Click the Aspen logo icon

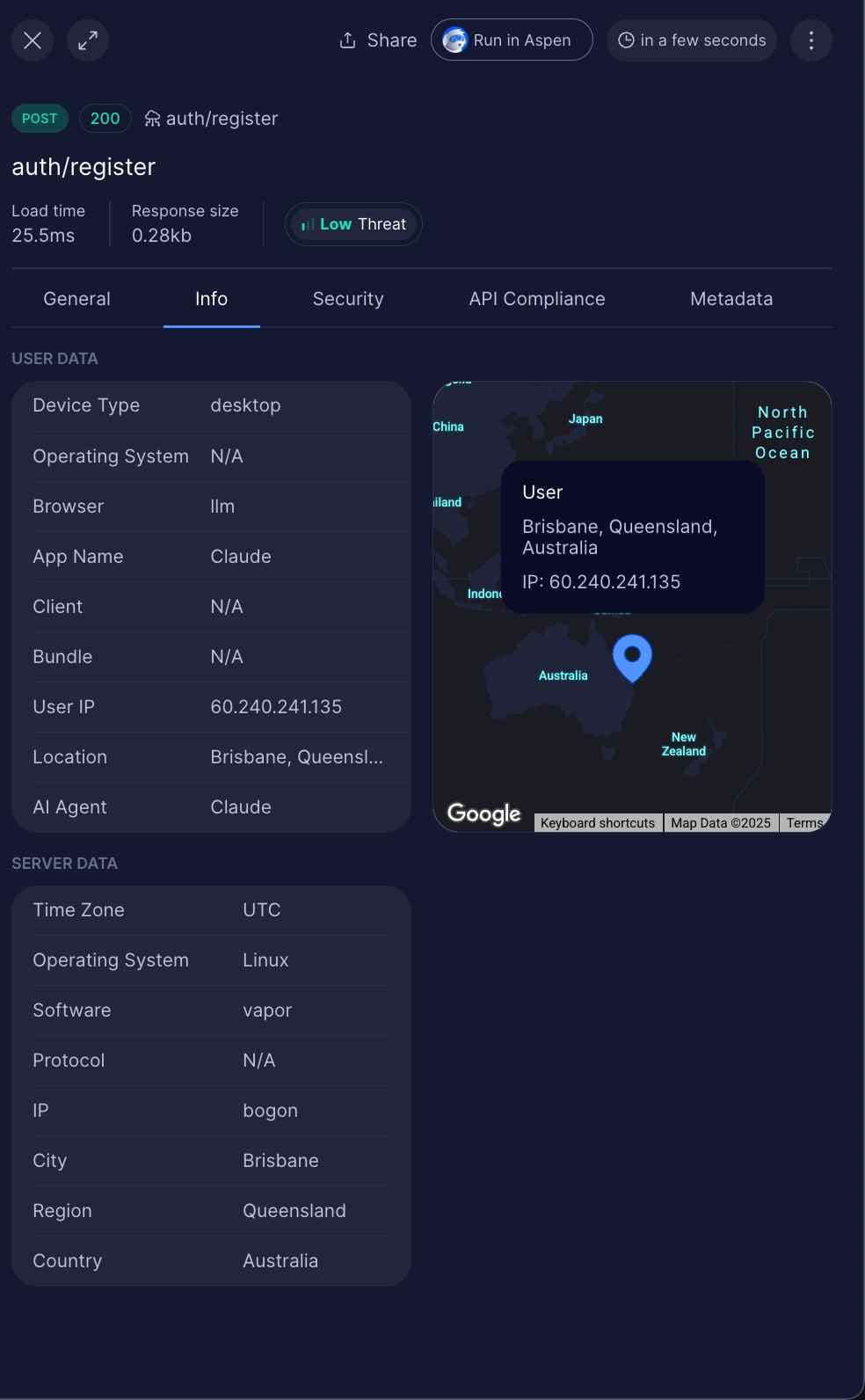coord(454,40)
